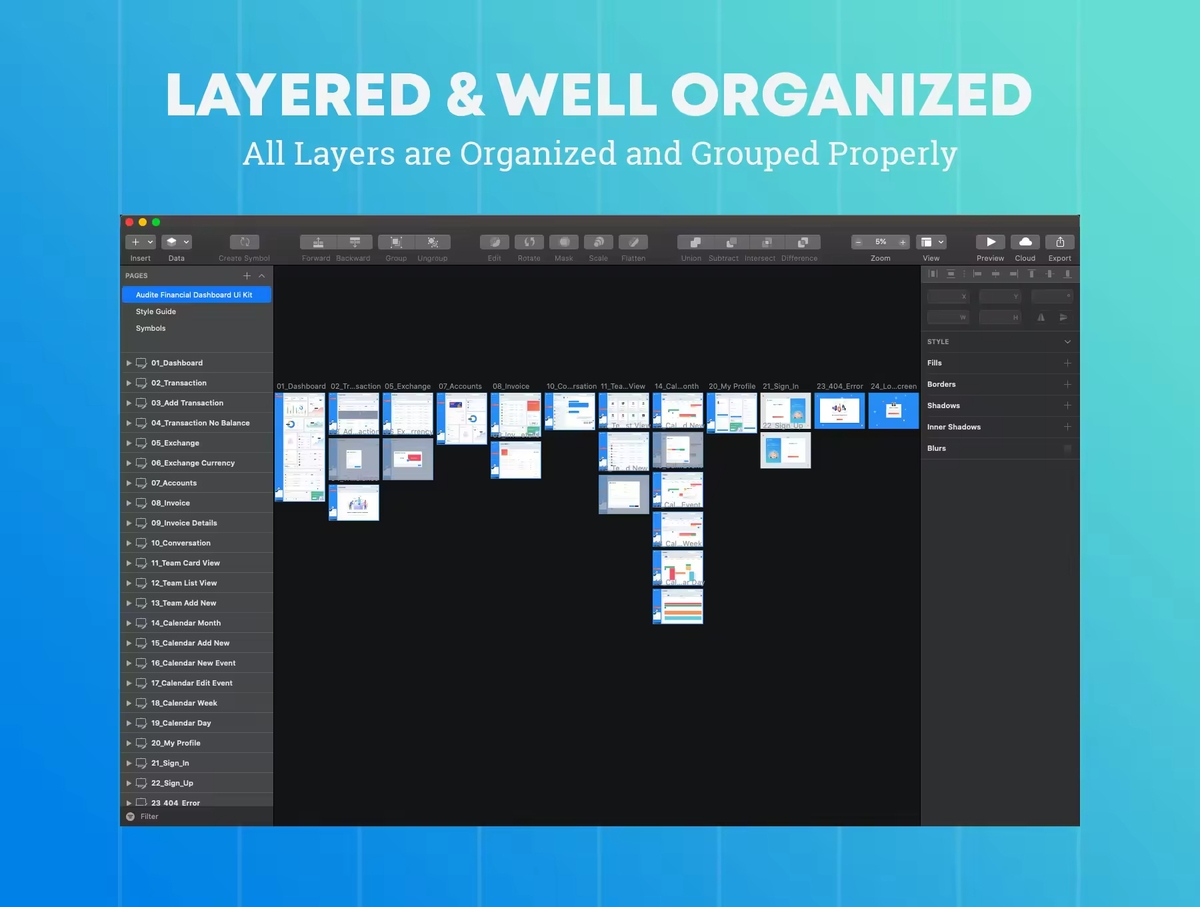Click the Group tool icon
Screen dimensions: 1200x907
tap(396, 242)
